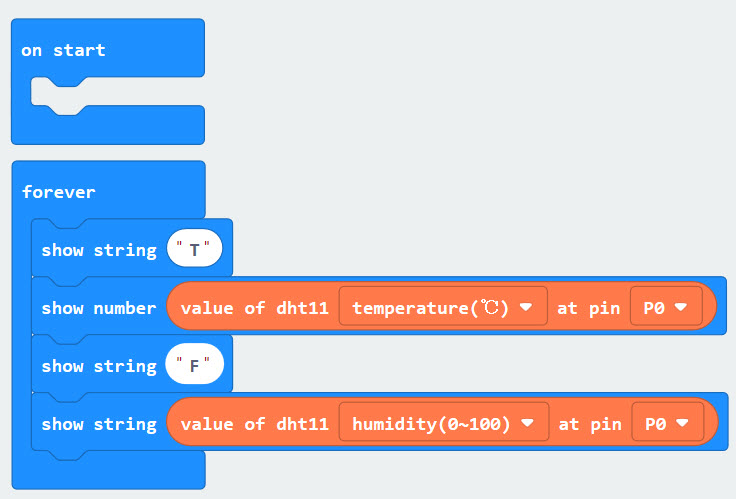Click the "at pin" text in the humidity block
The image size is (736, 499).
pos(590,424)
